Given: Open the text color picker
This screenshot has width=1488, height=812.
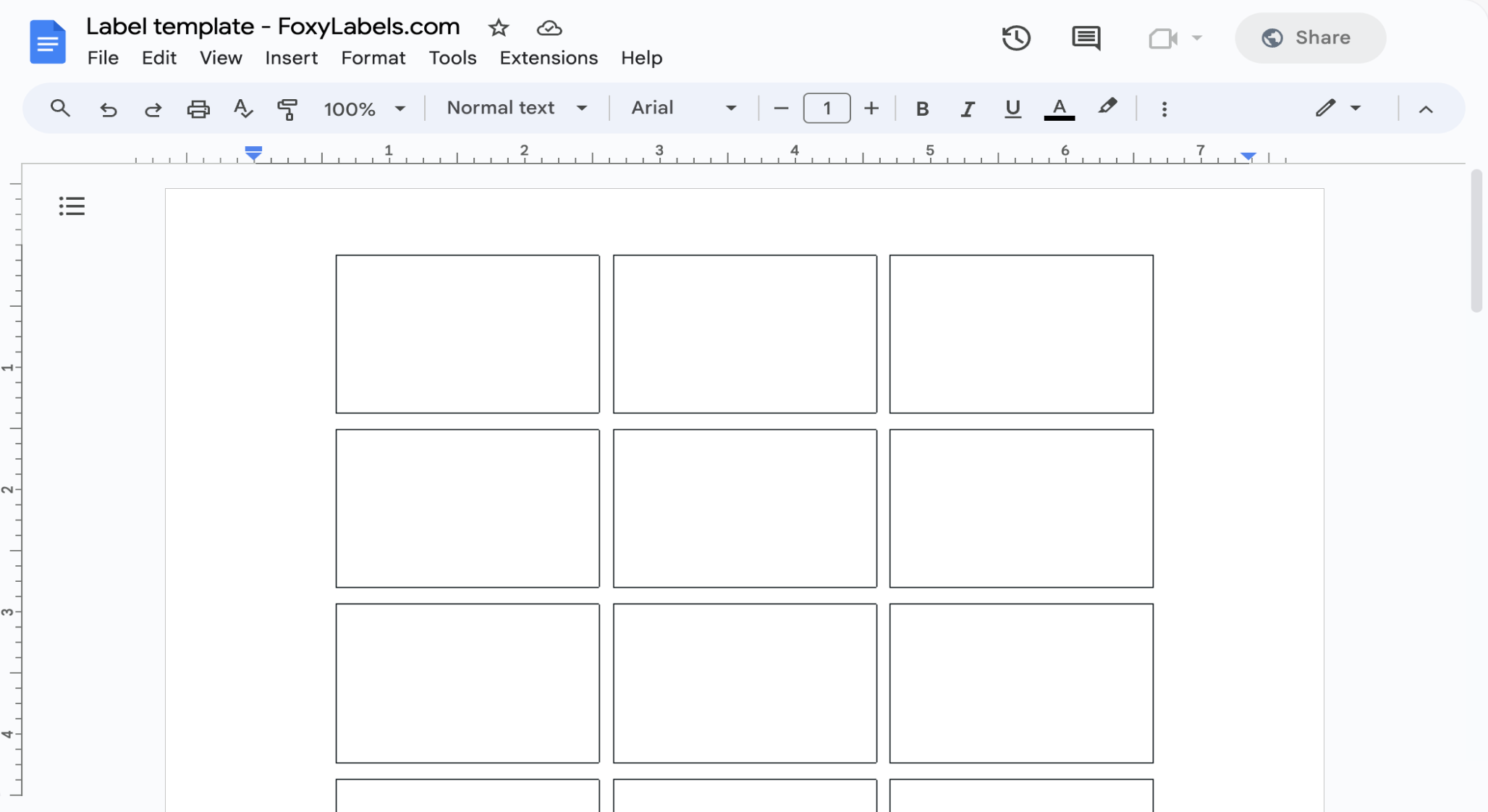Looking at the screenshot, I should pyautogui.click(x=1059, y=109).
